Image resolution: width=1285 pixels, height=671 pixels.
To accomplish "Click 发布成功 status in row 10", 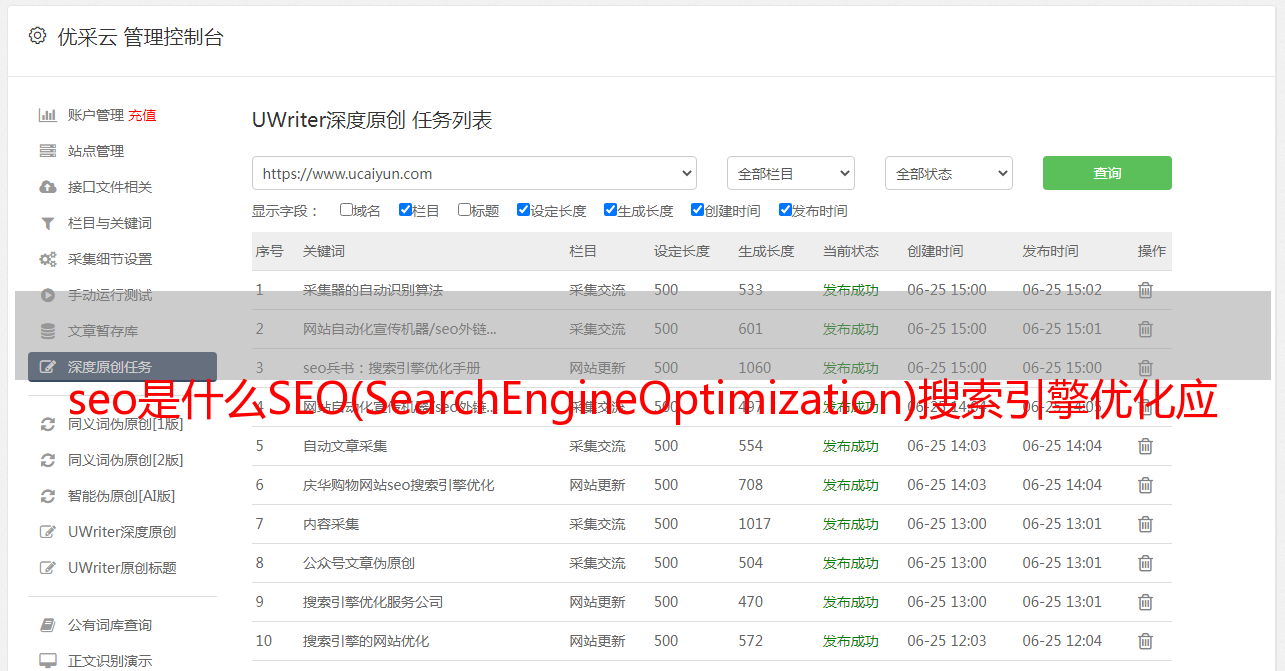I will click(851, 641).
